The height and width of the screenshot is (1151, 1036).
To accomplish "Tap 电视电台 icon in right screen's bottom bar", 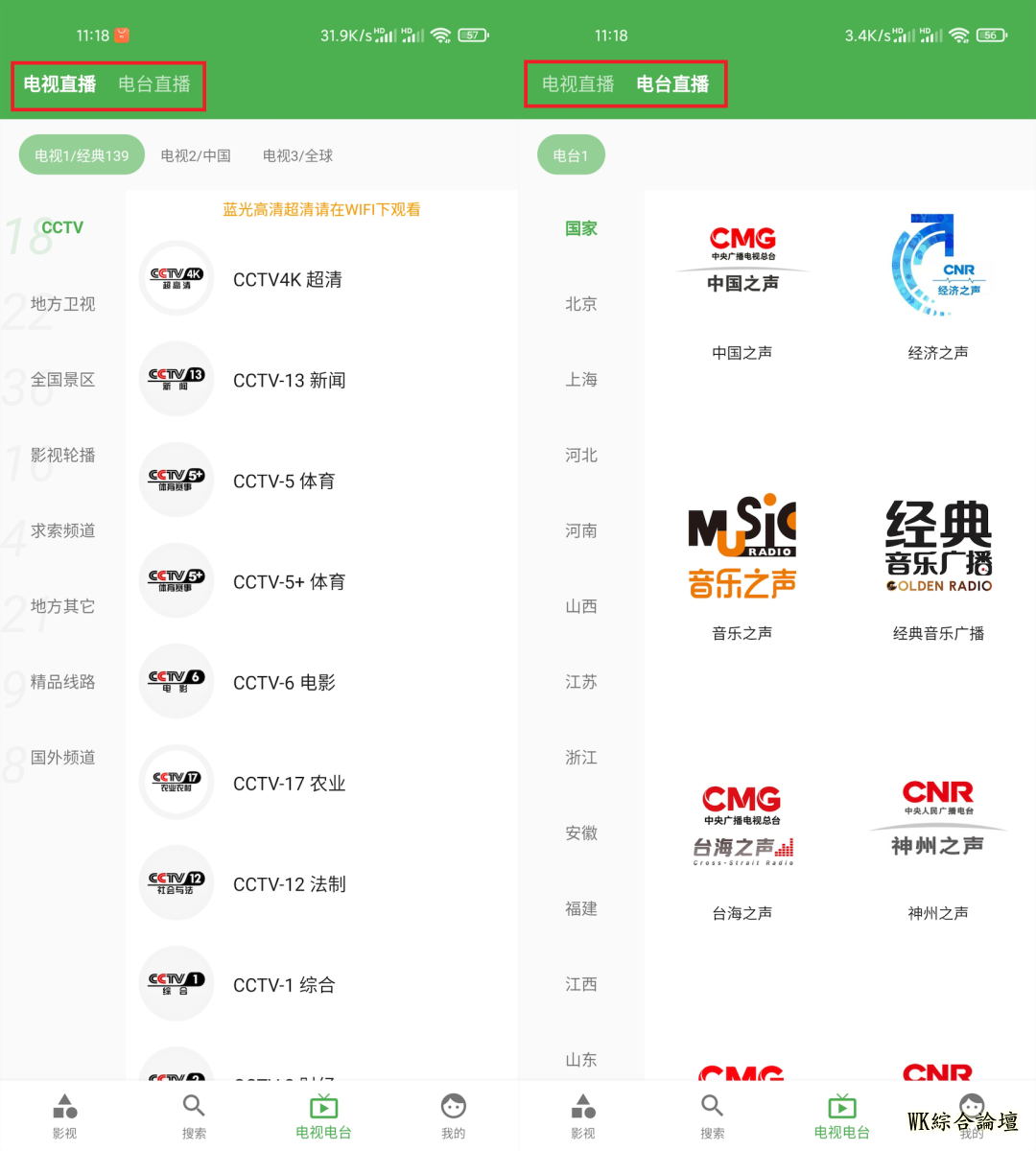I will pos(841,1107).
